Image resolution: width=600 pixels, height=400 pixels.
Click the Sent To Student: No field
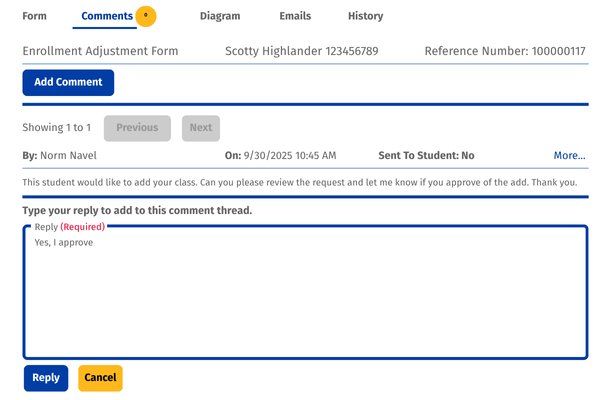(426, 156)
